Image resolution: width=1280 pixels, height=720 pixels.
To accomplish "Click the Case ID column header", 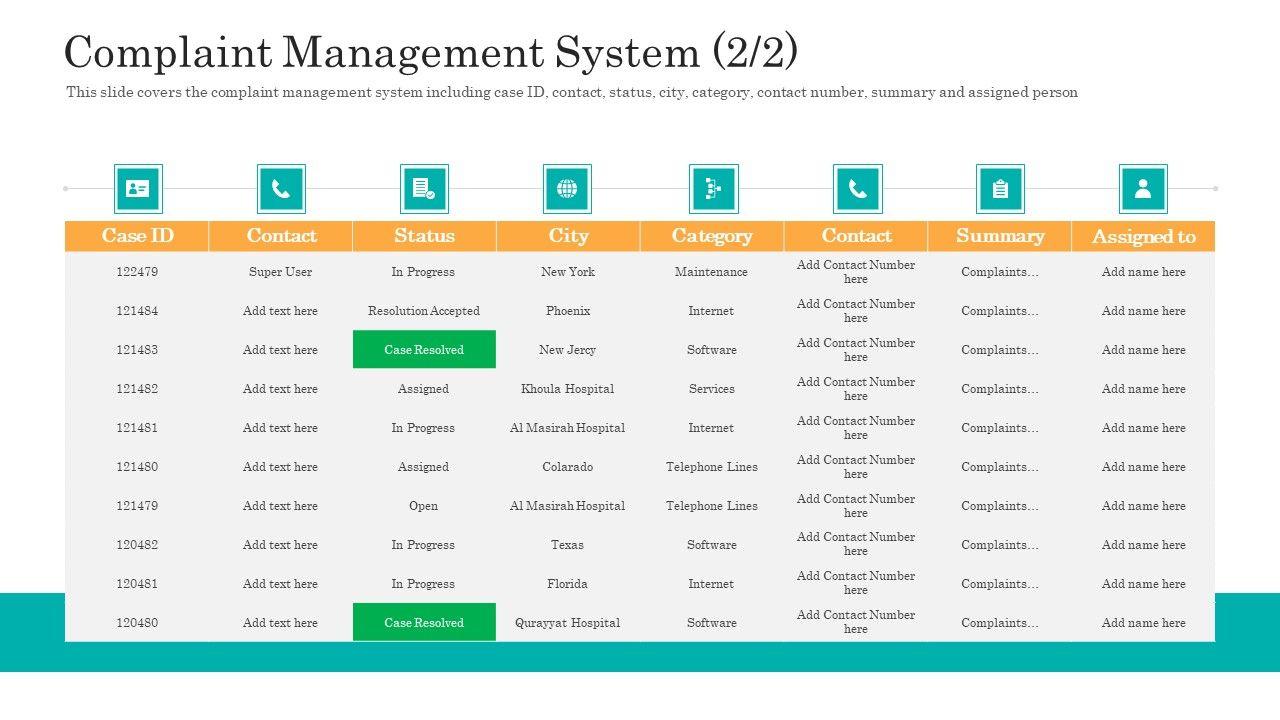I will tap(137, 236).
